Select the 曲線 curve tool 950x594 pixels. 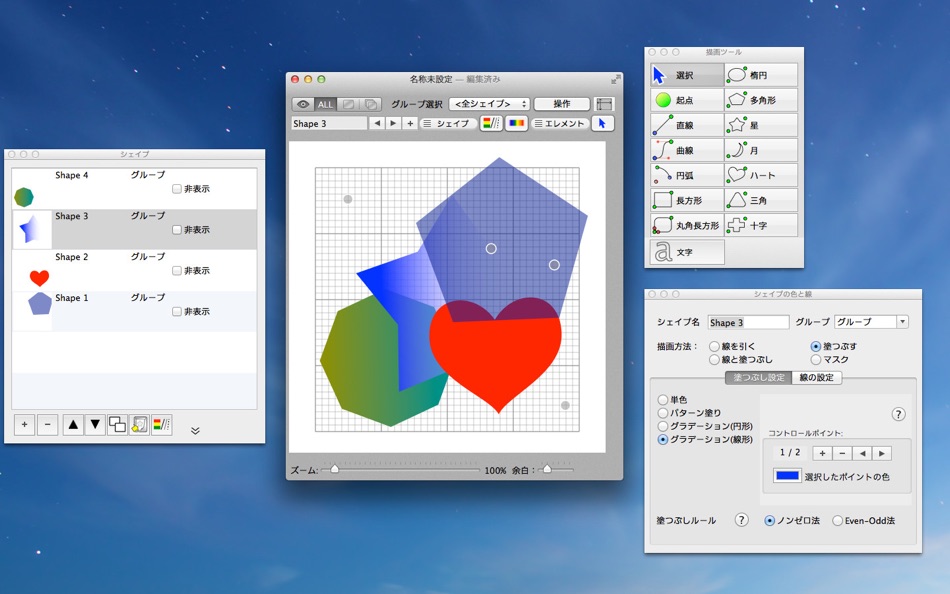(687, 150)
